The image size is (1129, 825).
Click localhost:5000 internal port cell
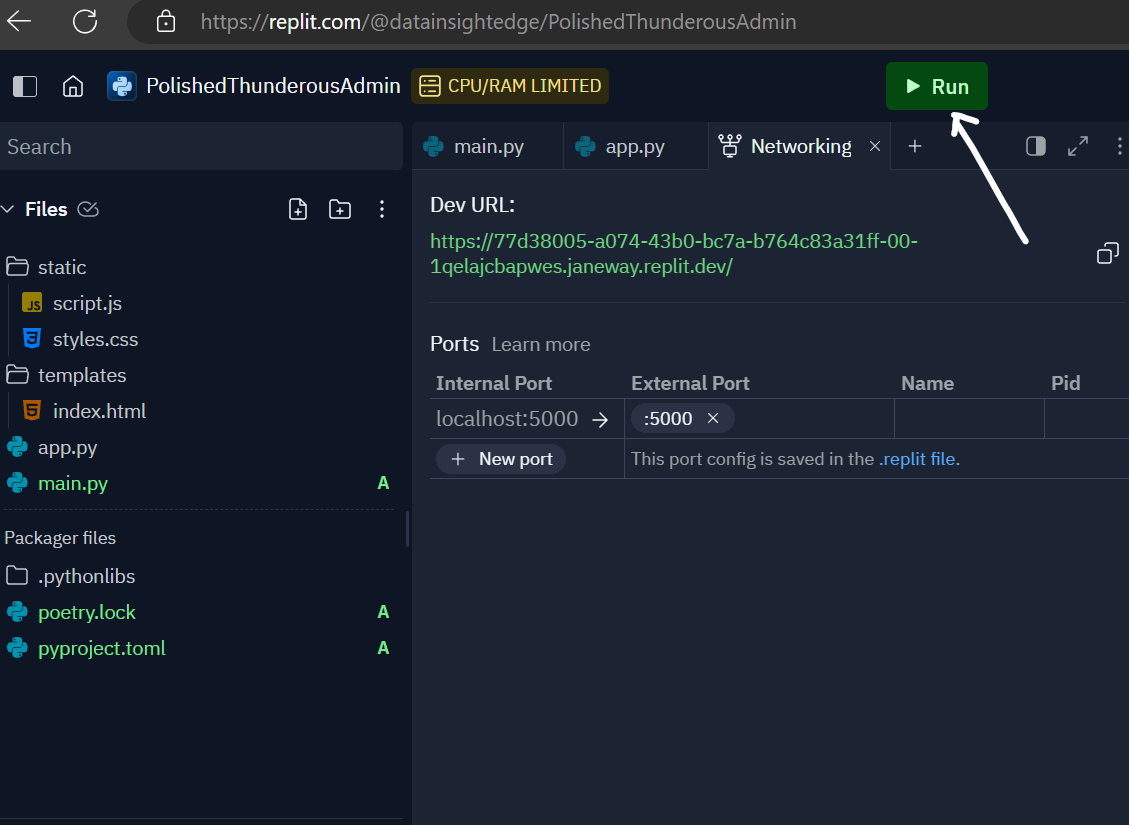click(507, 418)
